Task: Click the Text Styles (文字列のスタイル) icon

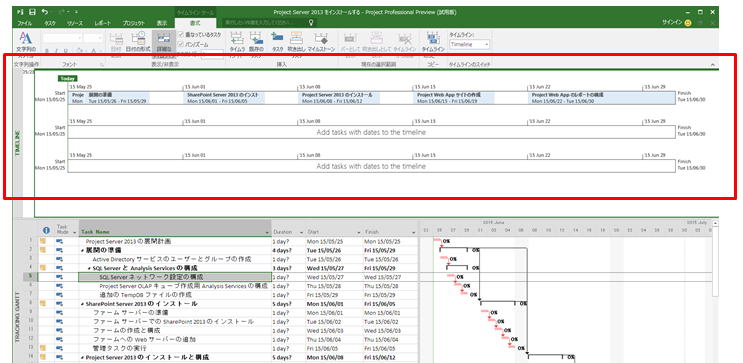Action: (x=26, y=38)
